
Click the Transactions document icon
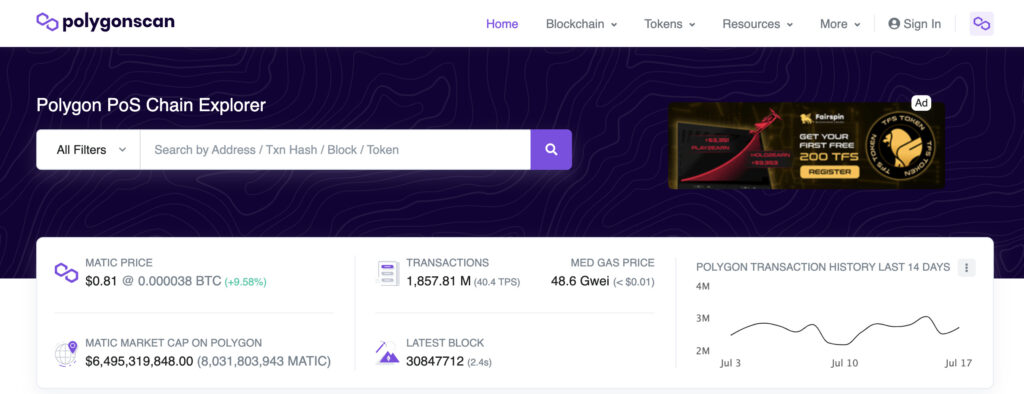pyautogui.click(x=388, y=272)
